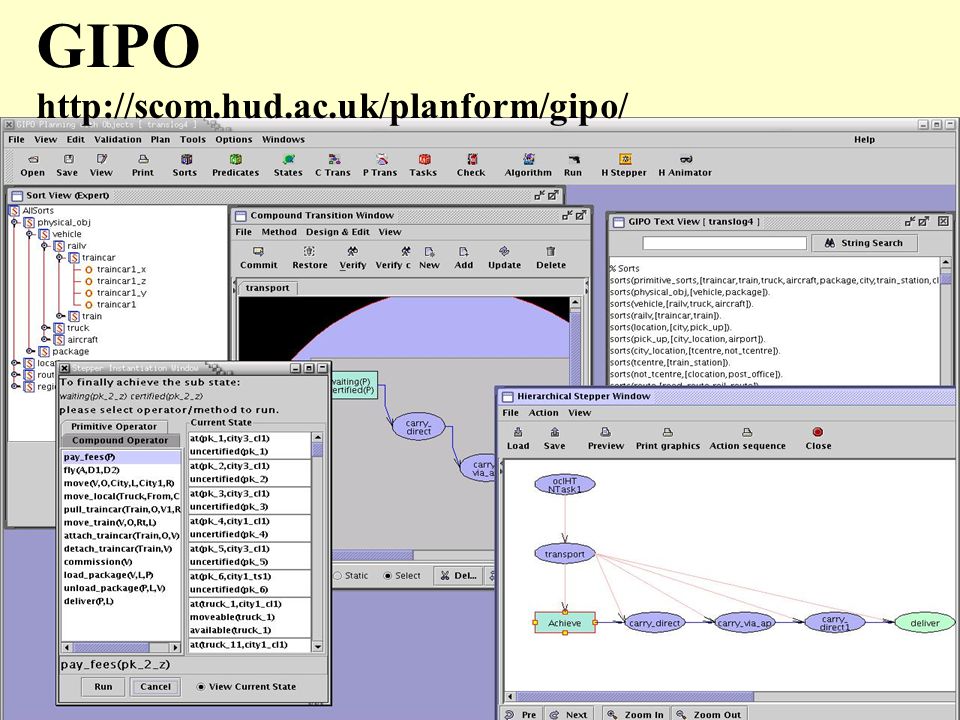Click Preview in Hierarchical Stepper Window

(x=606, y=439)
